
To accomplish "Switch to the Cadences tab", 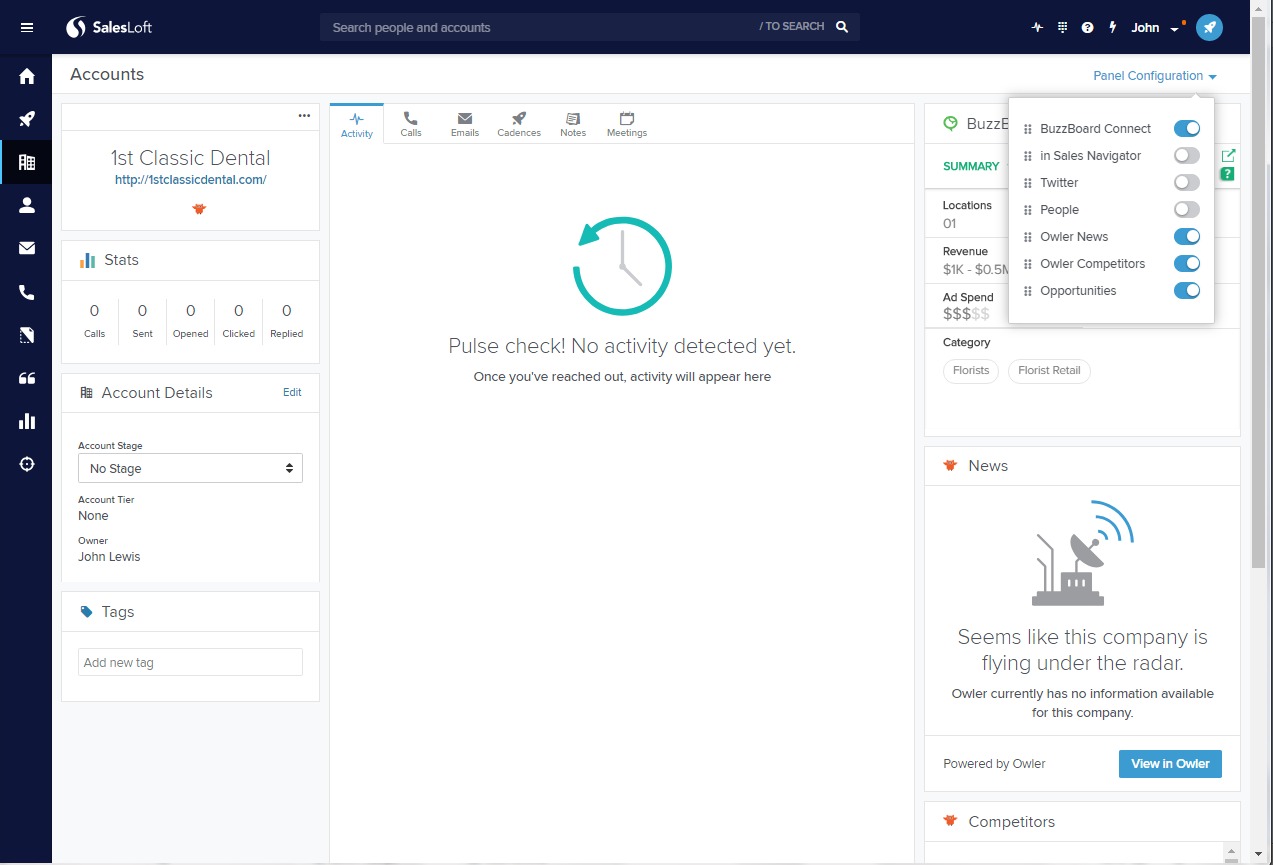I will point(519,124).
